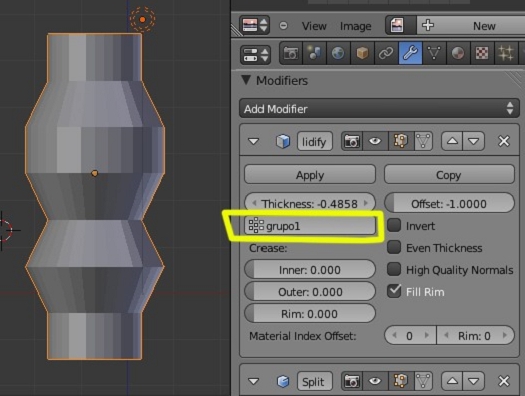The height and width of the screenshot is (396, 525).
Task: Click the Offset slider field
Action: [449, 204]
